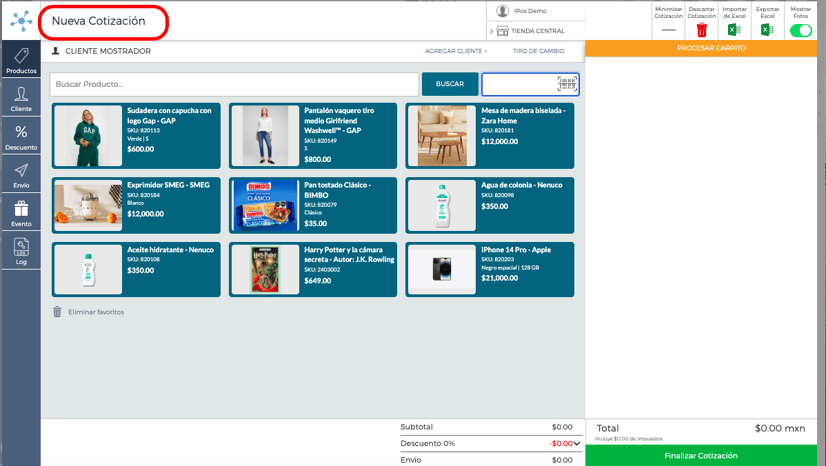Select Exprimidor SMEG product photo
Viewport: 826px width, 466px height.
pyautogui.click(x=88, y=205)
